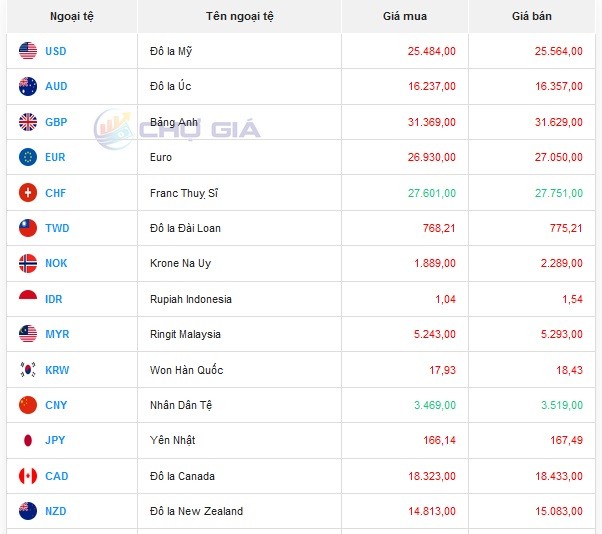Click the European Union flag icon
Viewport: 602px width, 534px height.
(28, 157)
